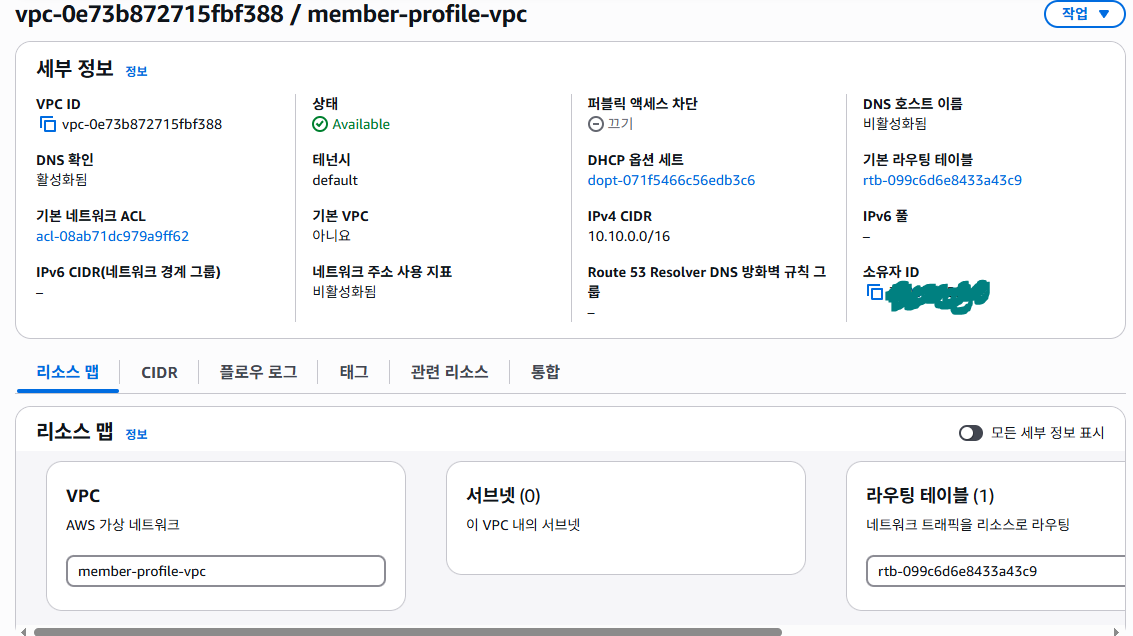Click the 정보 link next to 세부 정보

[x=136, y=72]
